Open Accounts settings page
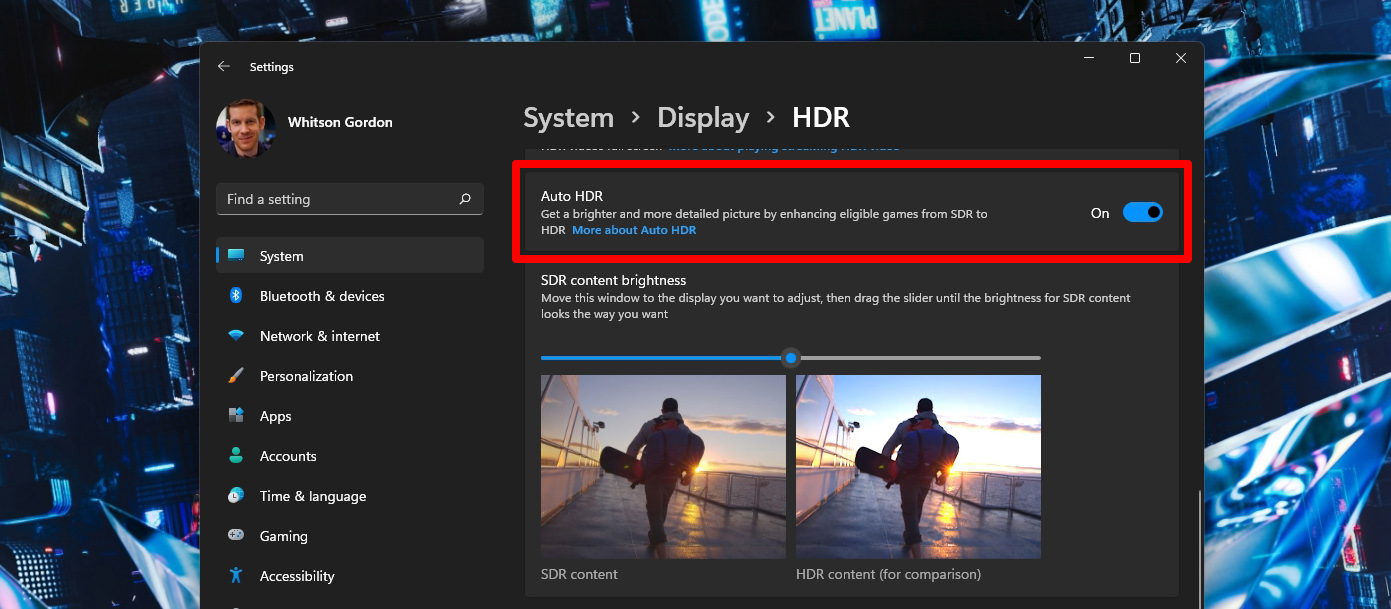 350,456
